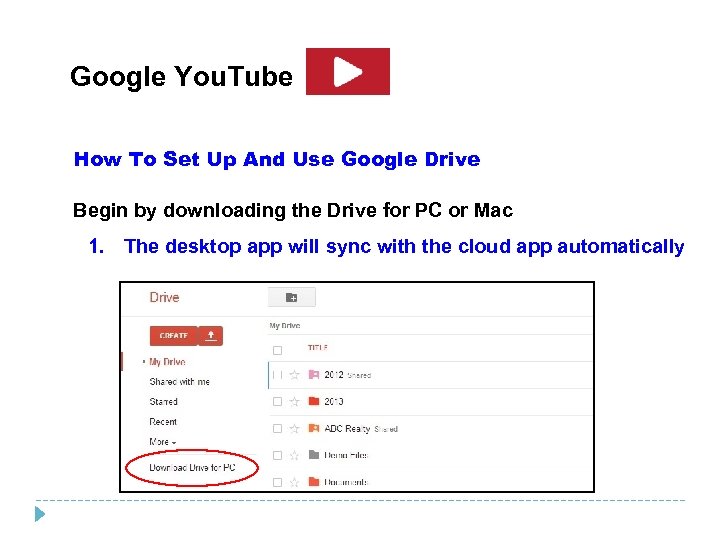Image resolution: width=720 pixels, height=540 pixels.
Task: Check the box for Demo Files
Action: tap(277, 455)
